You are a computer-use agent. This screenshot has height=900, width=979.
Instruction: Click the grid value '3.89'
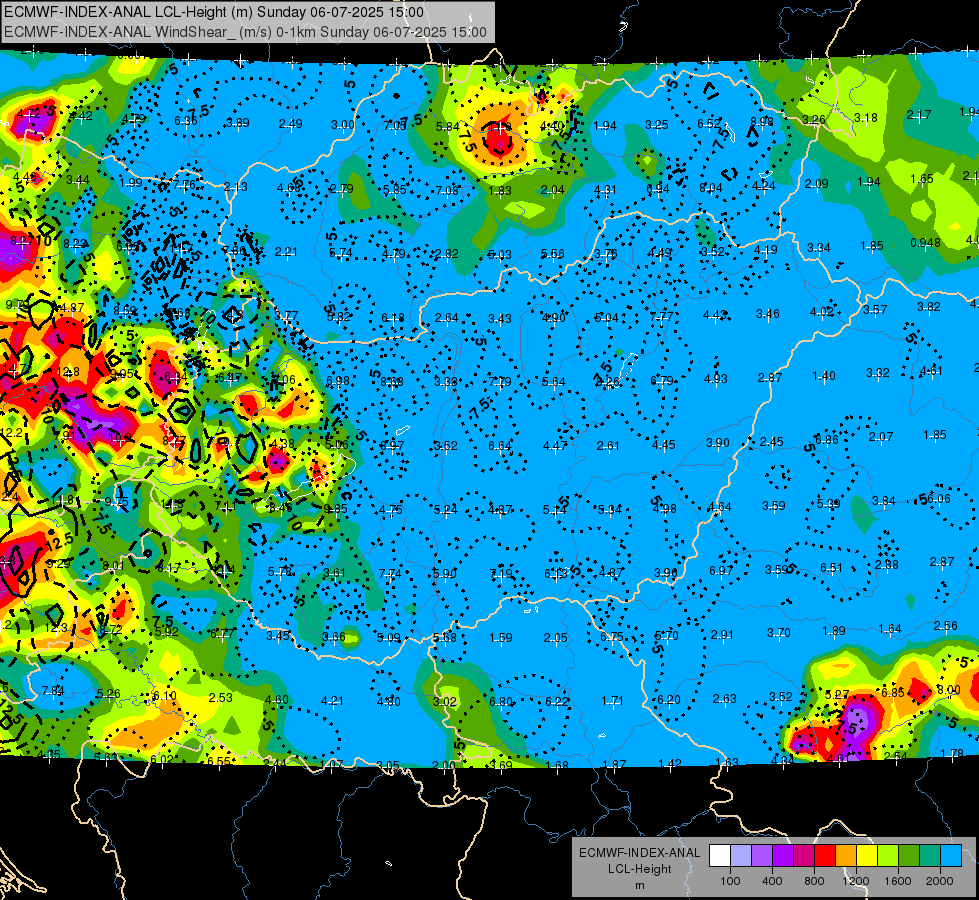(238, 122)
